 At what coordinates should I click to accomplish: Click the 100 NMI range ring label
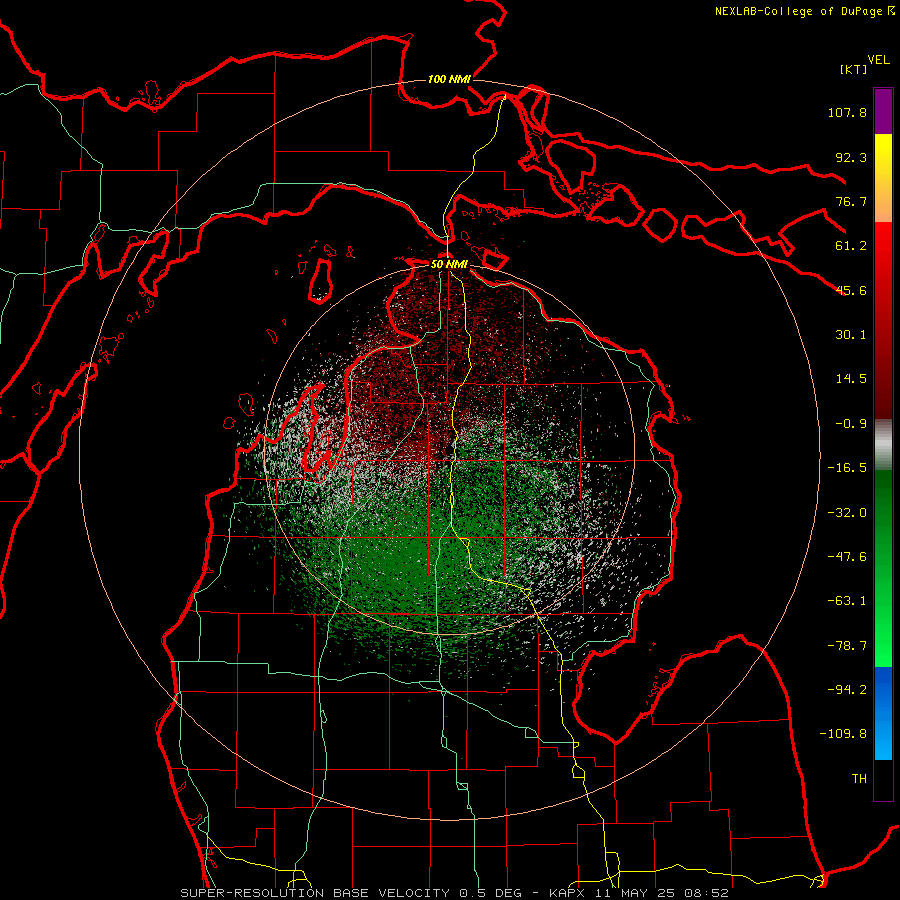449,79
